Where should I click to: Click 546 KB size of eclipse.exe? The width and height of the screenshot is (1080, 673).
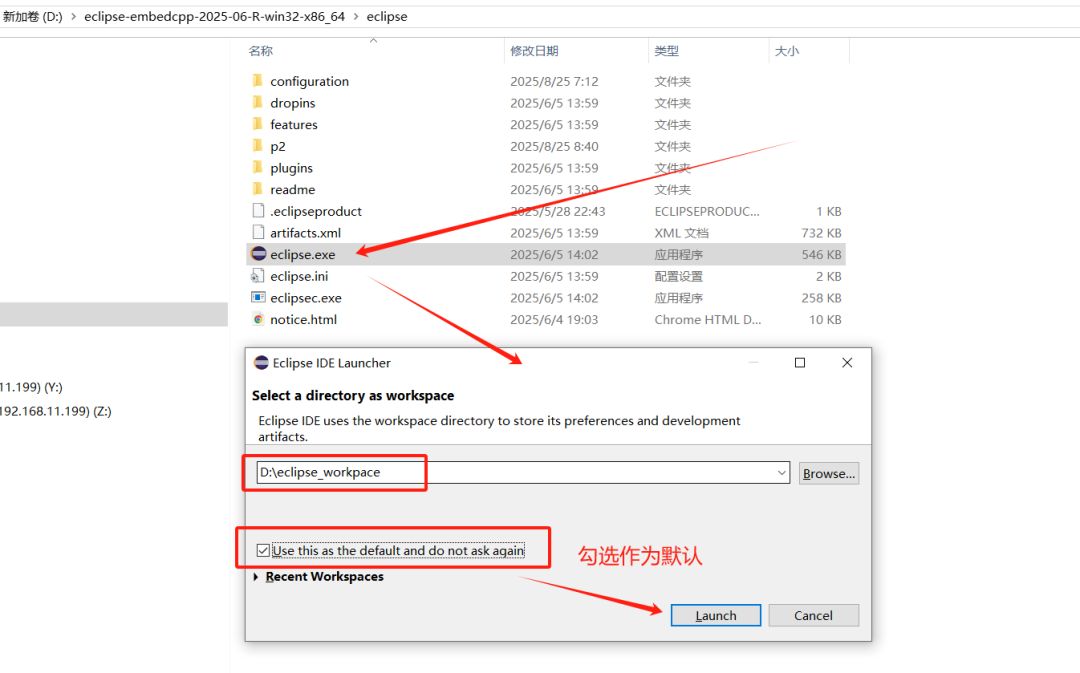tap(821, 254)
